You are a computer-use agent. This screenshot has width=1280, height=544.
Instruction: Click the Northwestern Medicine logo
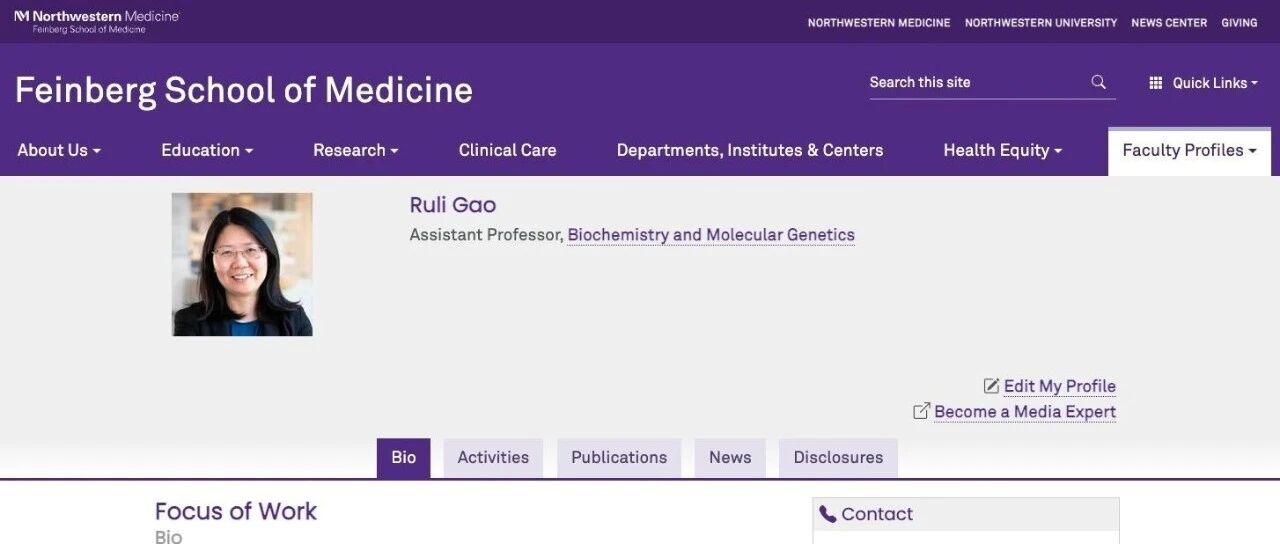tap(96, 21)
